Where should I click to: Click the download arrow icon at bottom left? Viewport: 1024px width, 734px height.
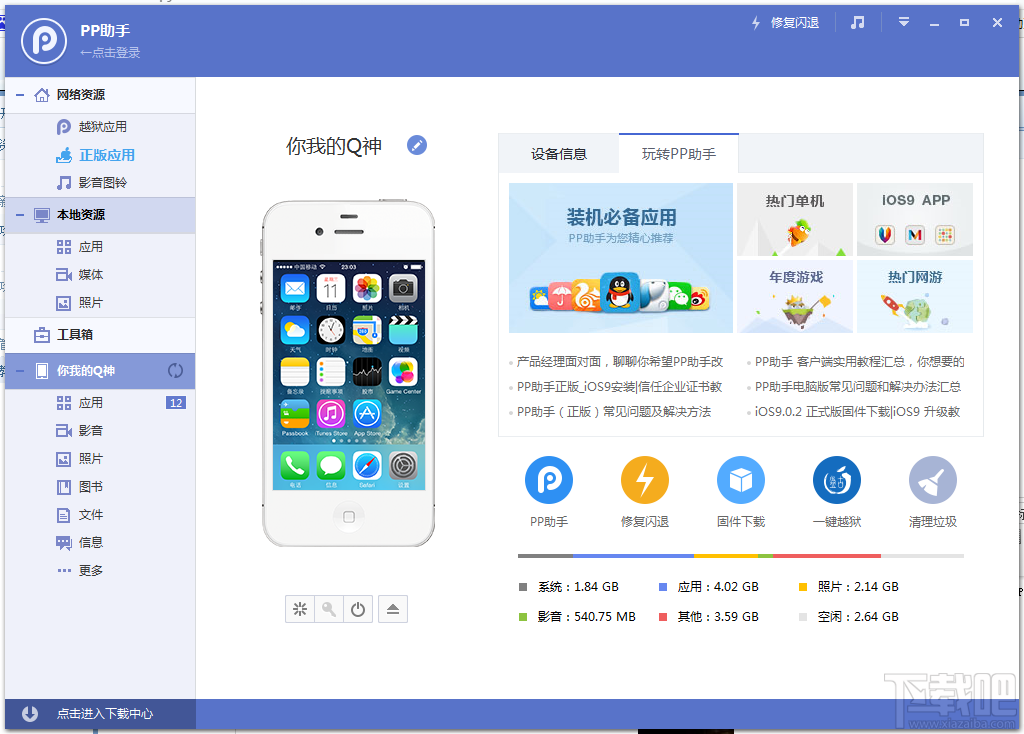point(30,714)
